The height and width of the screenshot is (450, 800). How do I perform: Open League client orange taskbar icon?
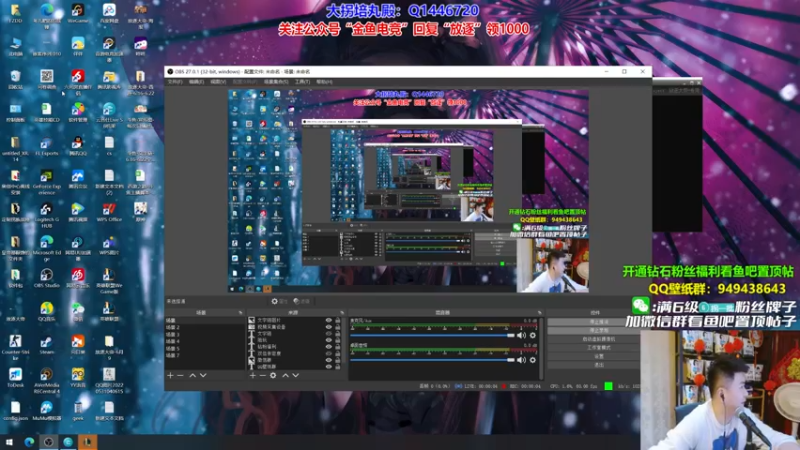(x=87, y=442)
